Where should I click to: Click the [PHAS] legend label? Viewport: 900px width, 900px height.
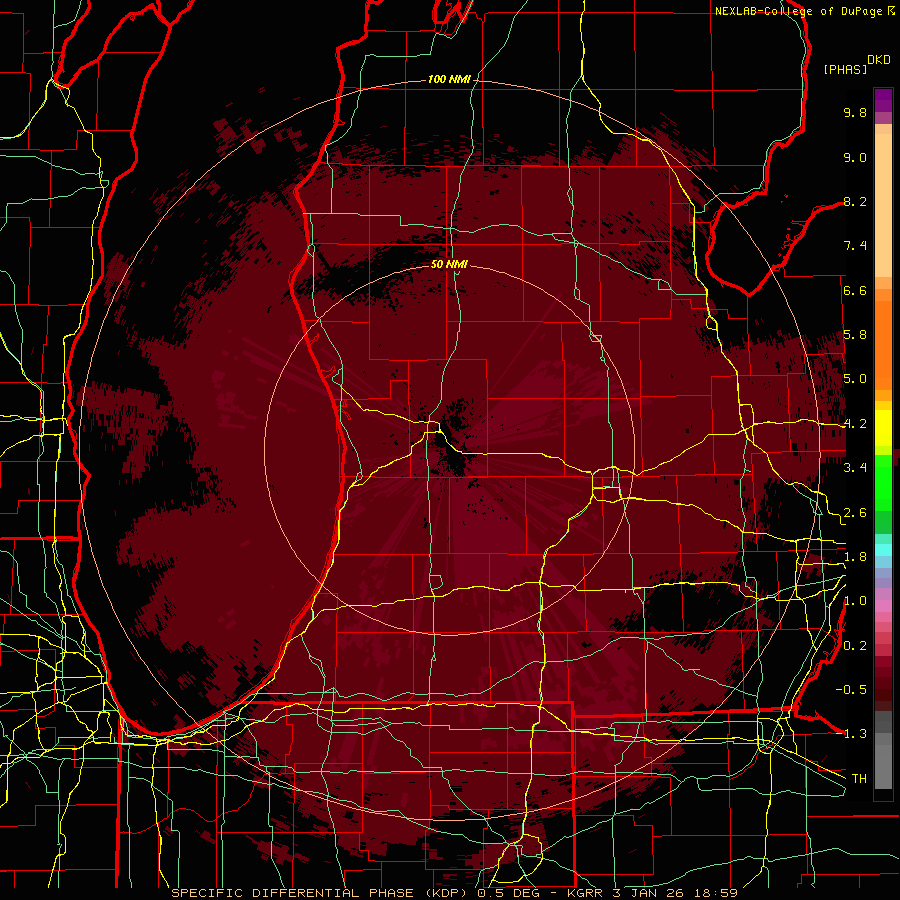845,69
